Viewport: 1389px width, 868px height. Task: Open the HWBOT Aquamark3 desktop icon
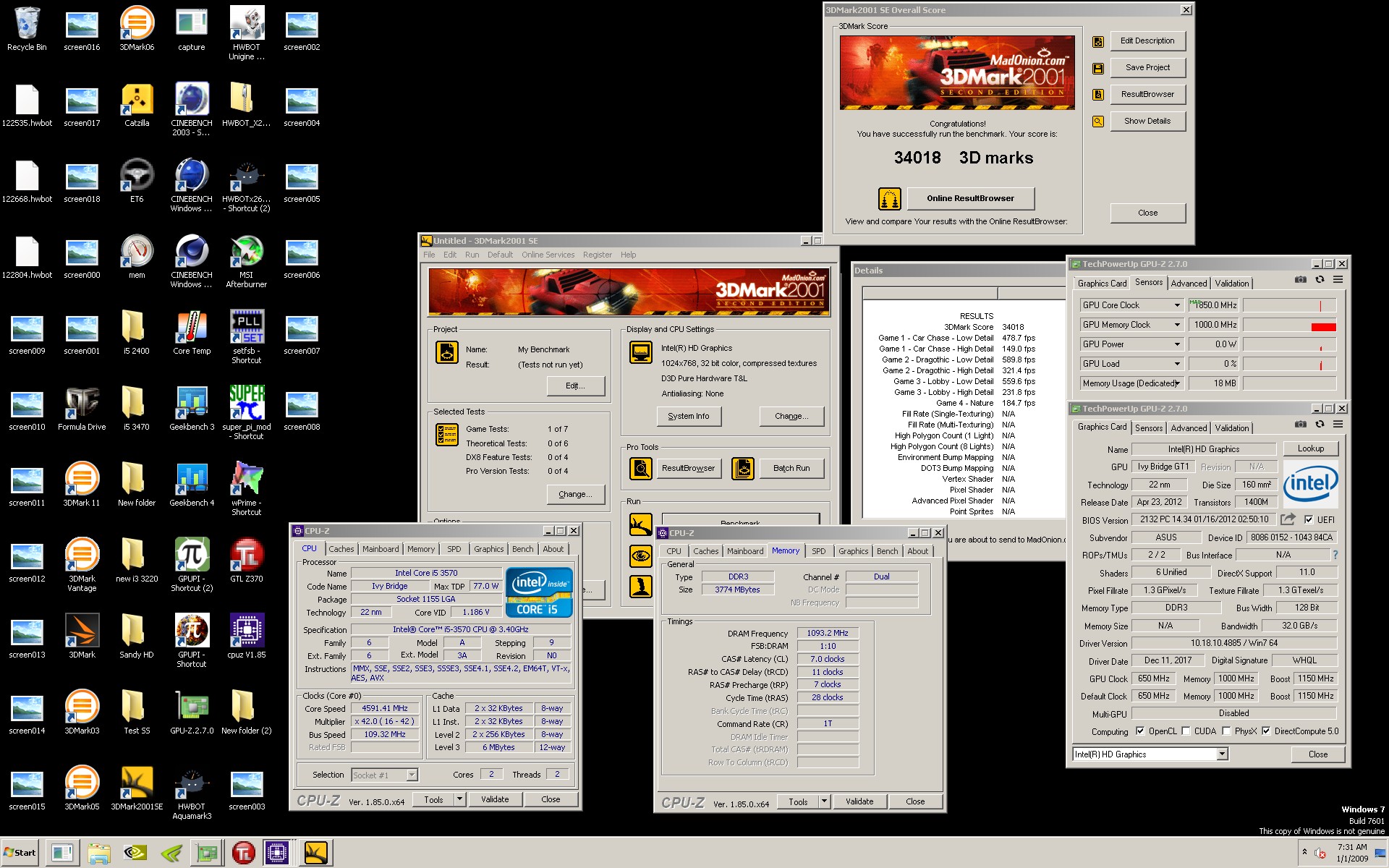coord(192,793)
